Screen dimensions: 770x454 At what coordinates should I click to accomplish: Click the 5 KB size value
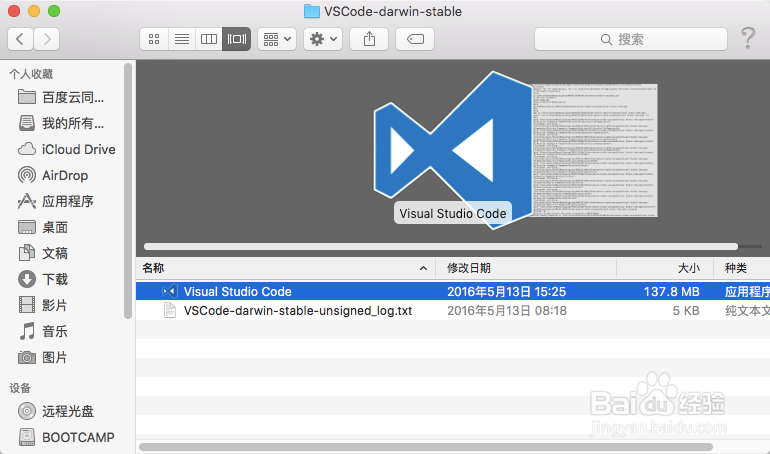686,311
